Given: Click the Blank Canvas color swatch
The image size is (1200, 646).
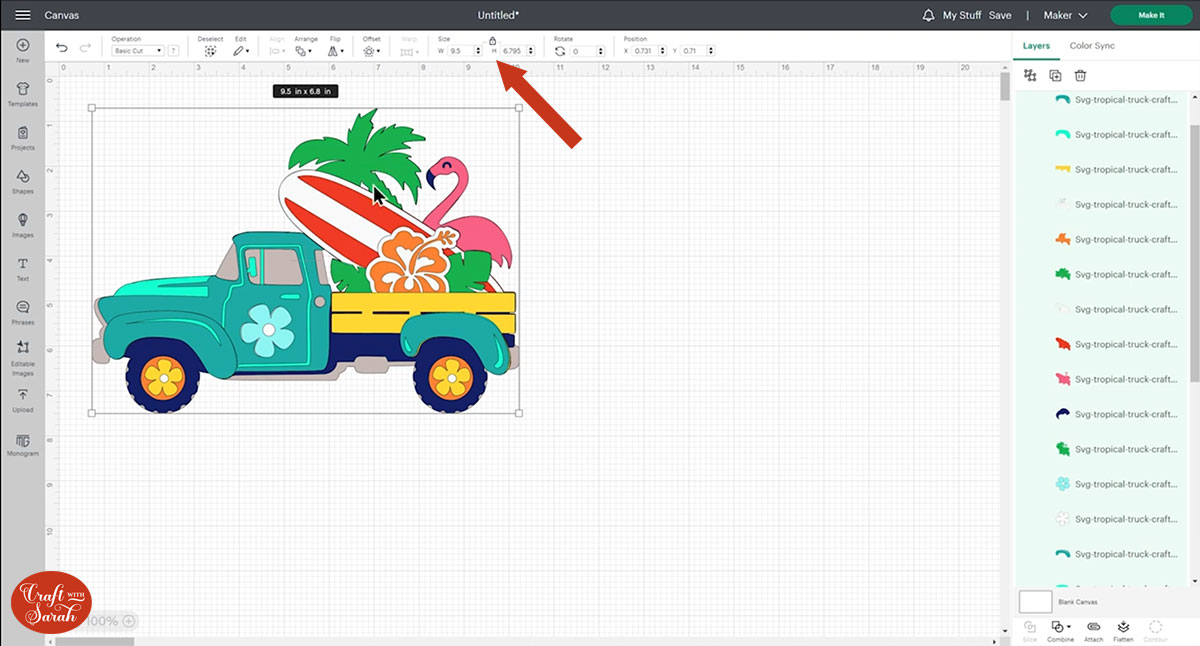Looking at the screenshot, I should 1035,601.
